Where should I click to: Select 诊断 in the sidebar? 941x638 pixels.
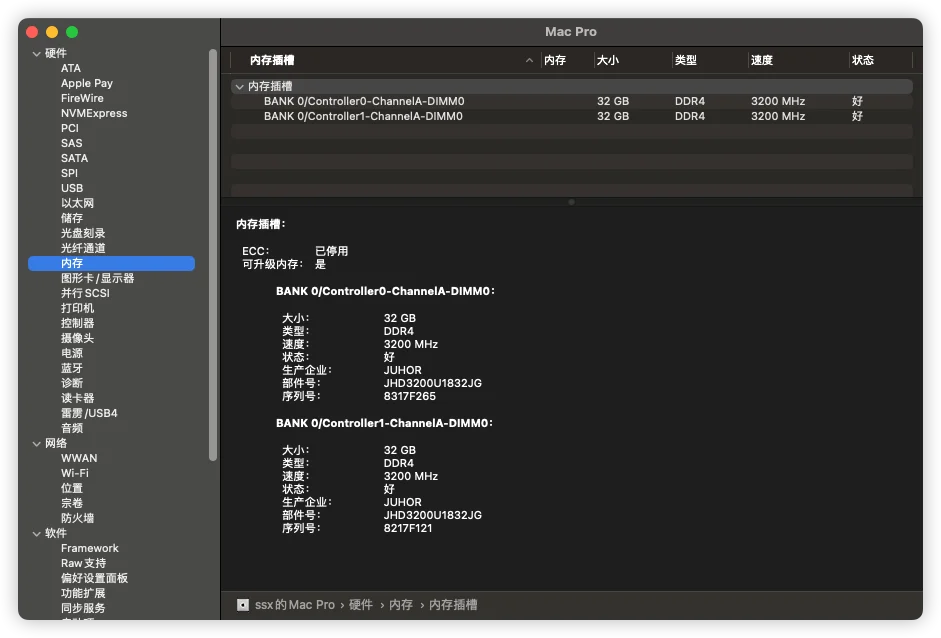[72, 384]
